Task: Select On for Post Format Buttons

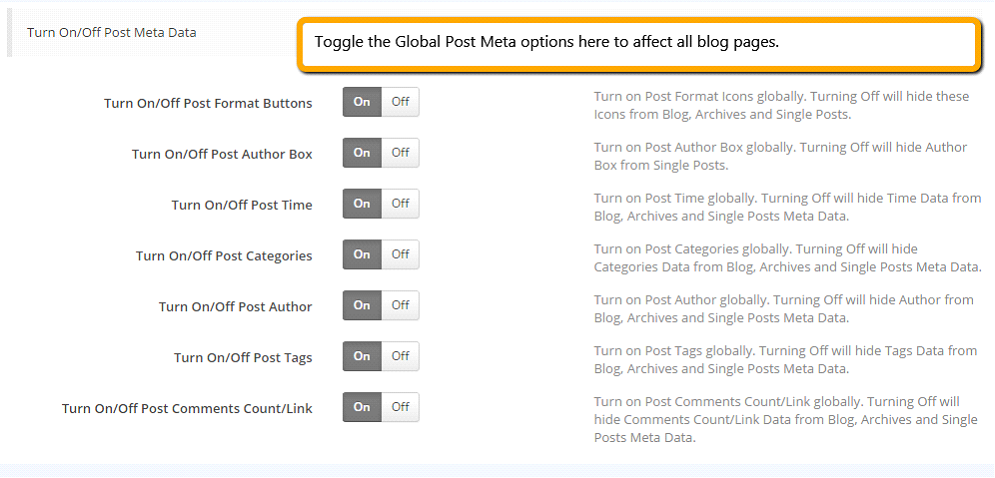Action: [362, 102]
